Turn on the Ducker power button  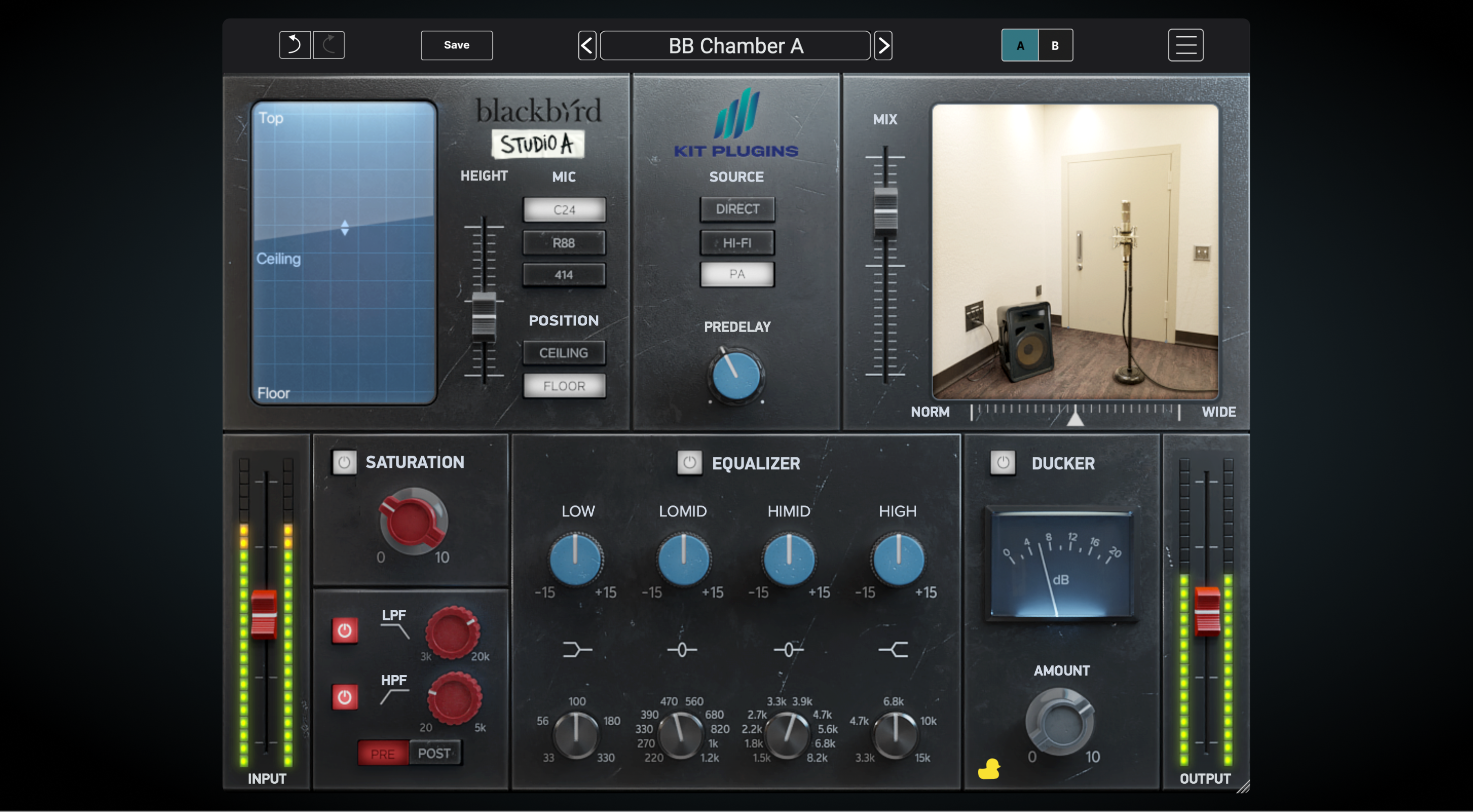(x=1002, y=462)
